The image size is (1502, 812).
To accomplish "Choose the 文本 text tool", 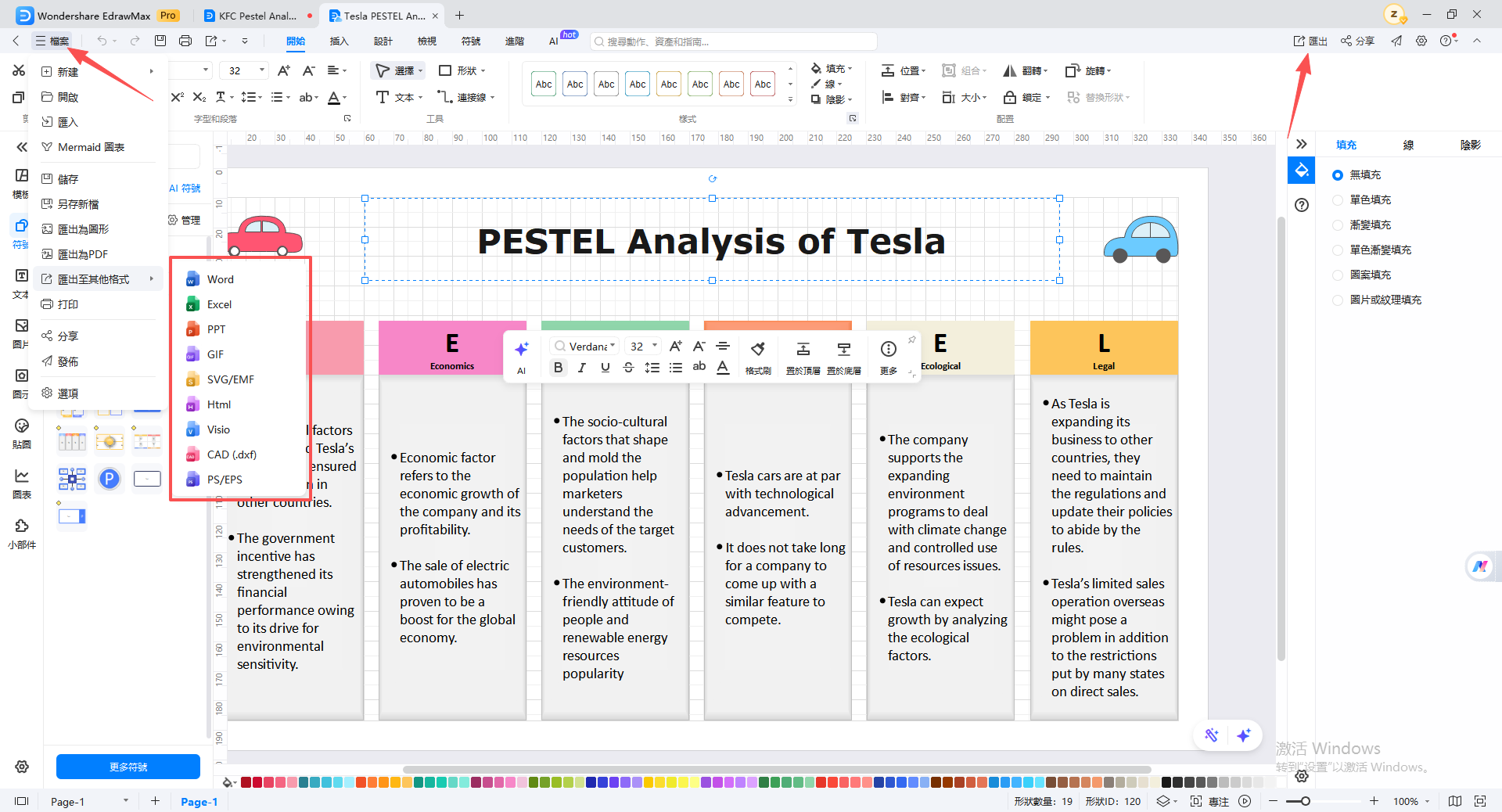I will click(399, 97).
